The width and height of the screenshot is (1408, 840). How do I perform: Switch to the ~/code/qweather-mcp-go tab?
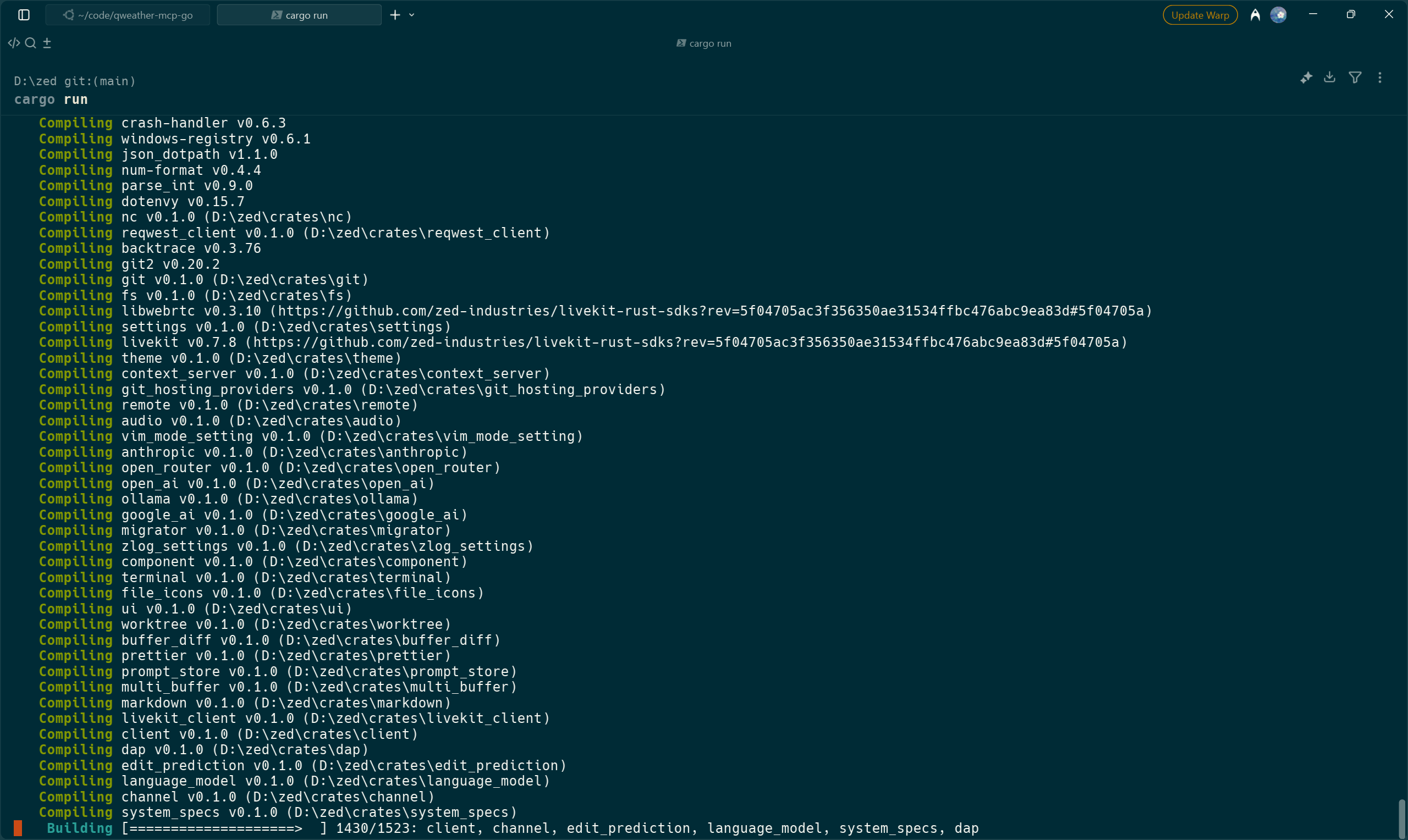(128, 15)
